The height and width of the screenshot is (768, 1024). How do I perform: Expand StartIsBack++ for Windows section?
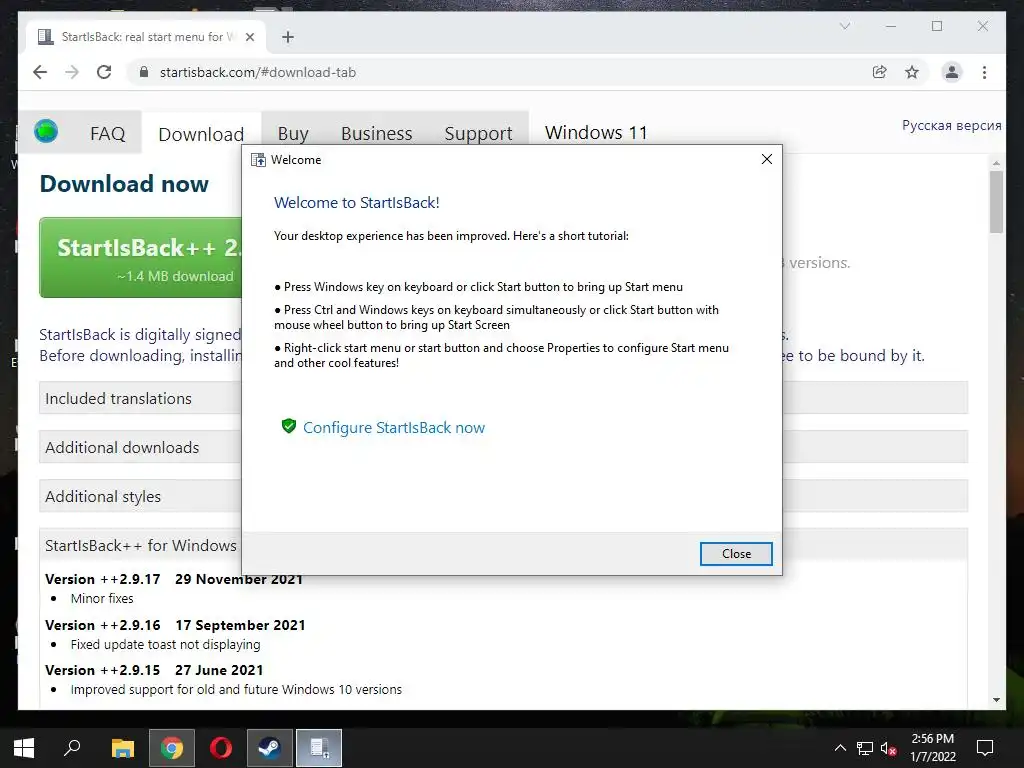tap(140, 545)
